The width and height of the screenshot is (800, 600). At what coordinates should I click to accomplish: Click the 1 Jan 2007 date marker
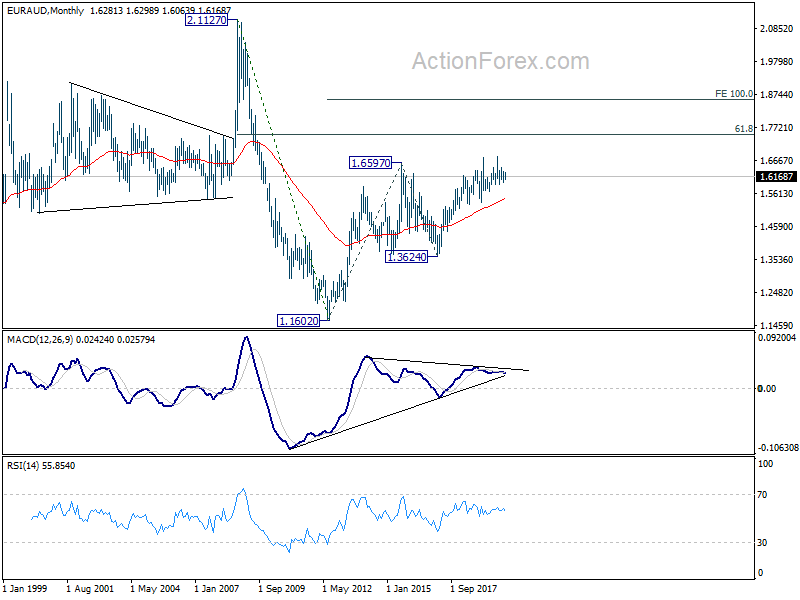click(x=216, y=589)
